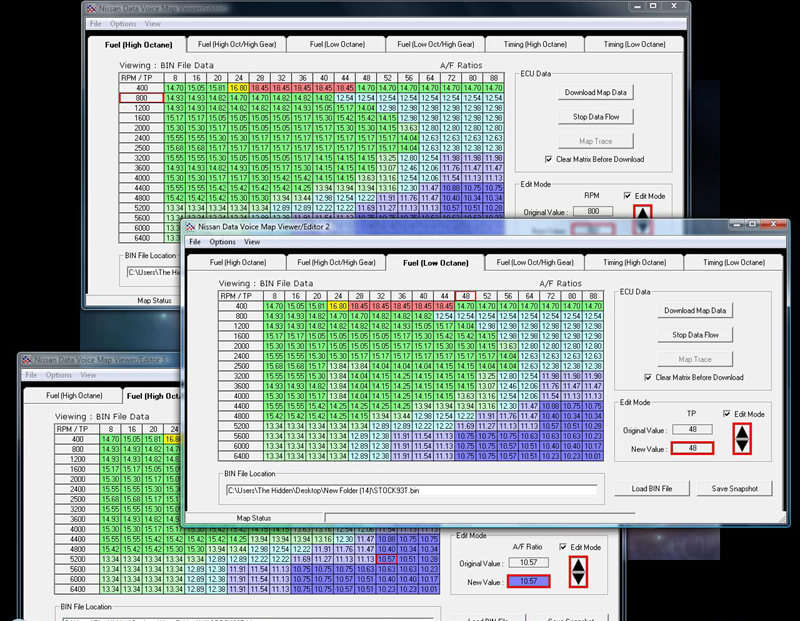The width and height of the screenshot is (800, 621).
Task: Select the TP 88 column header in Editor 2
Action: coord(593,296)
